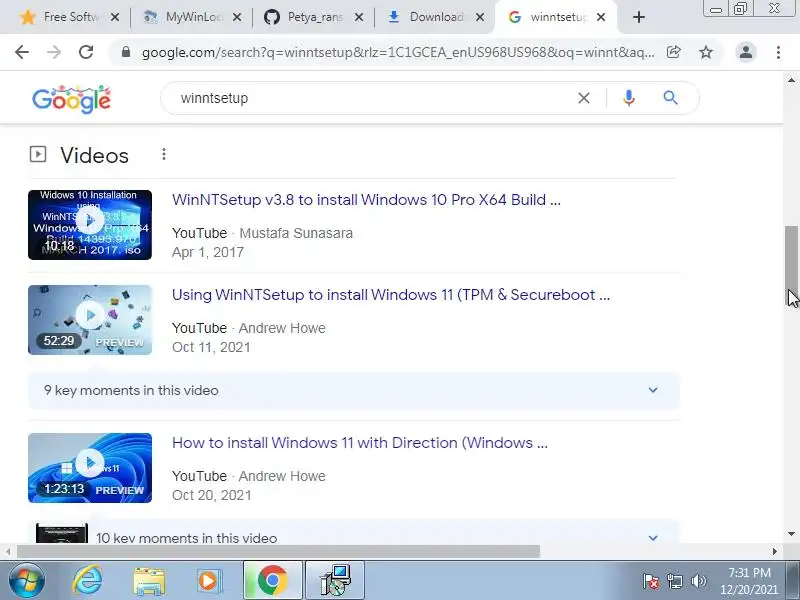Select the winntsetup Google tab
Screen dimensions: 800x600
tap(554, 17)
